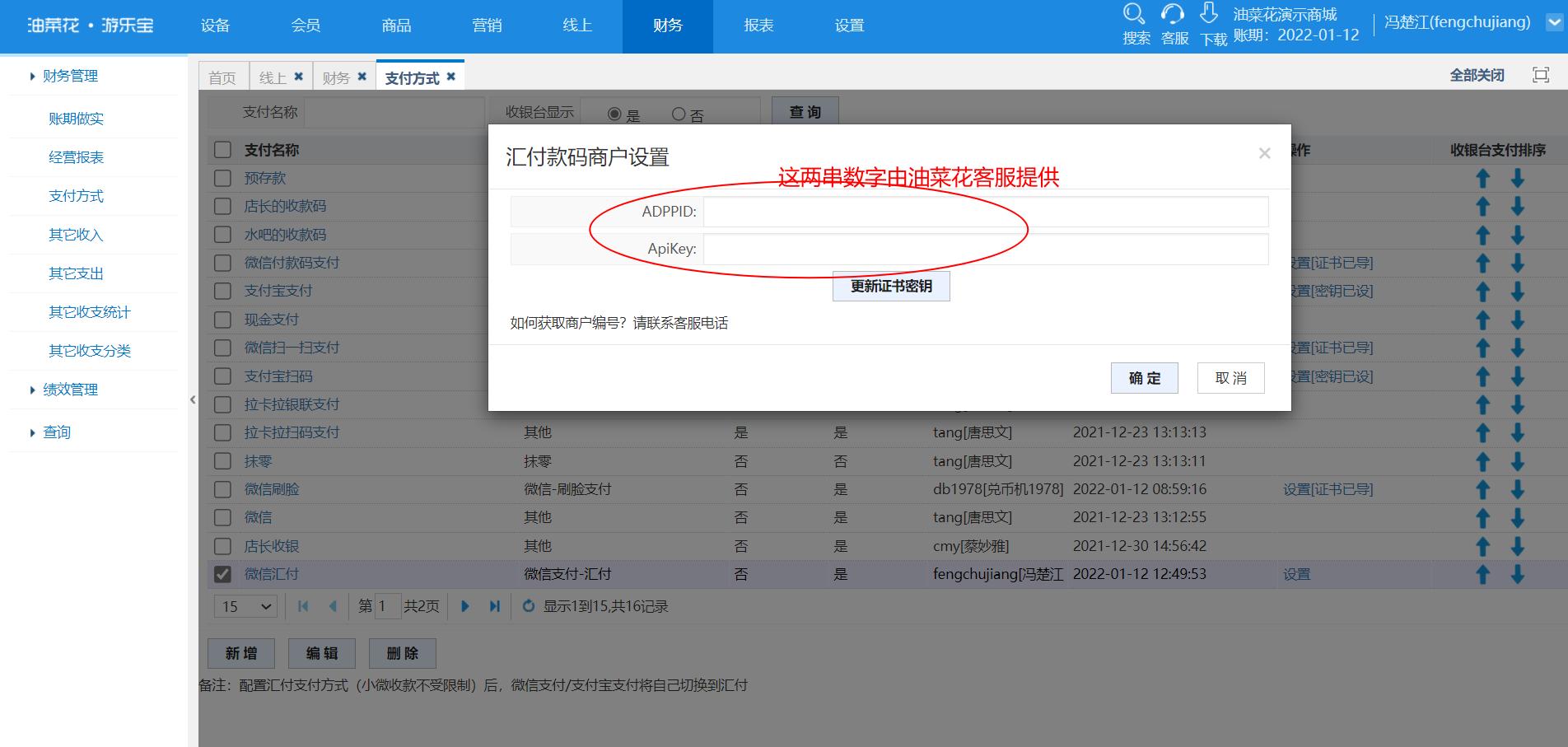
Task: Click the 新增 button
Action: tap(241, 653)
